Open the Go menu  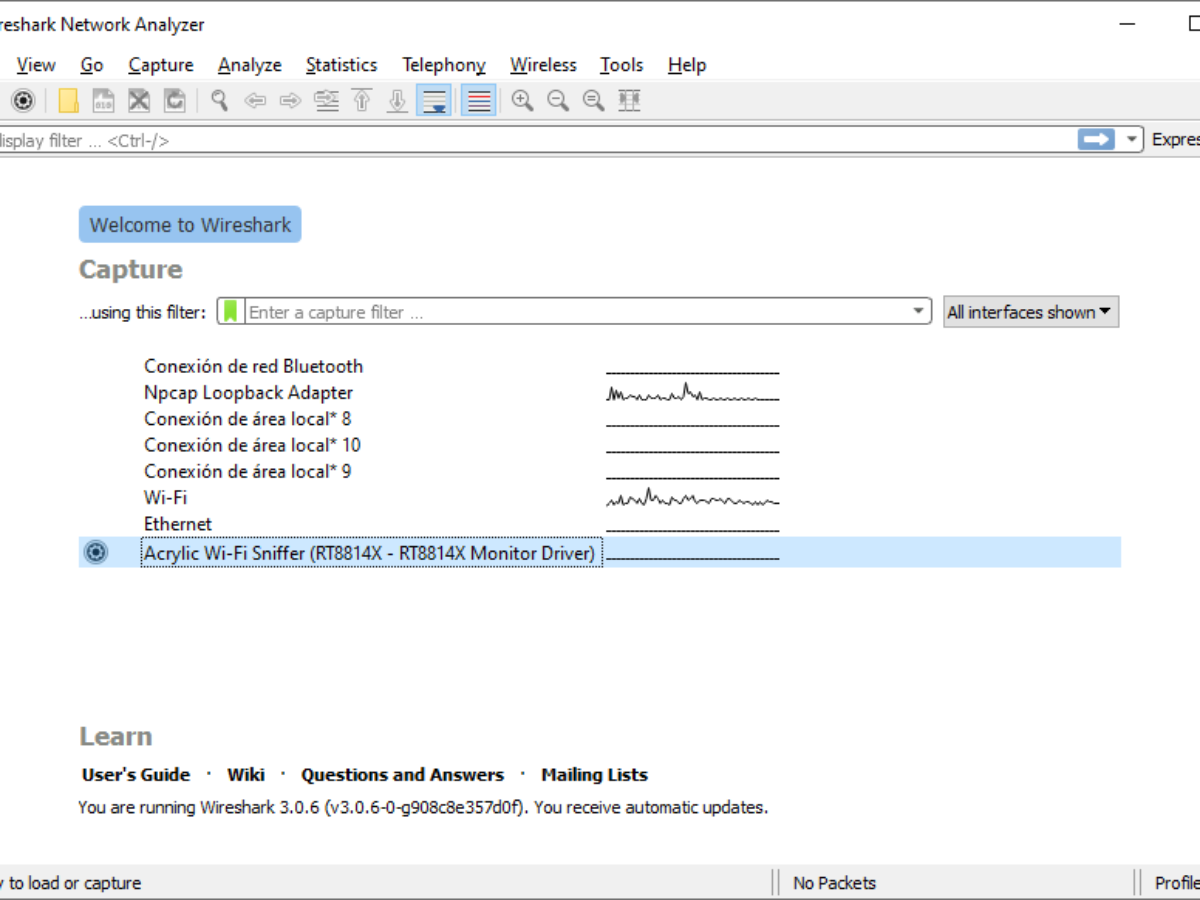click(x=92, y=65)
